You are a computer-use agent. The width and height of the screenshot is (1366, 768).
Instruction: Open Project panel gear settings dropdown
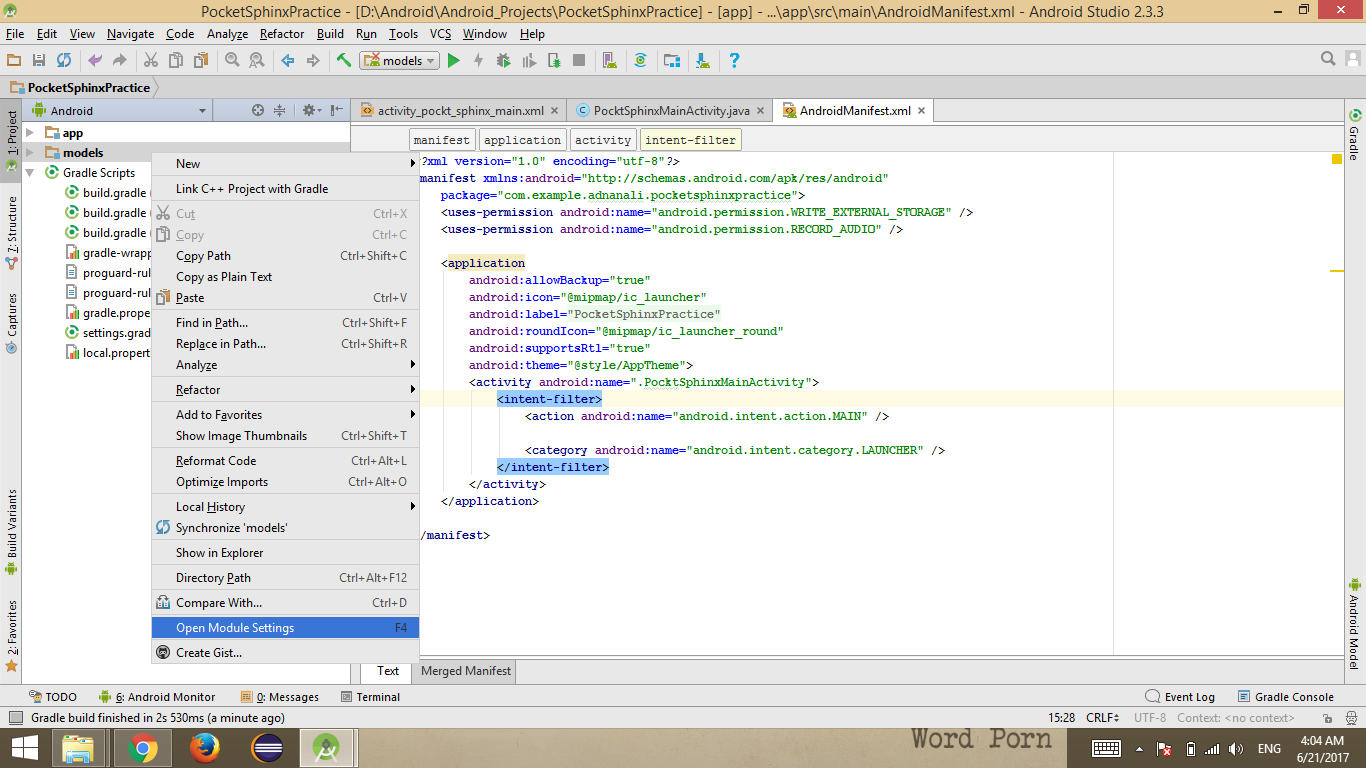311,110
